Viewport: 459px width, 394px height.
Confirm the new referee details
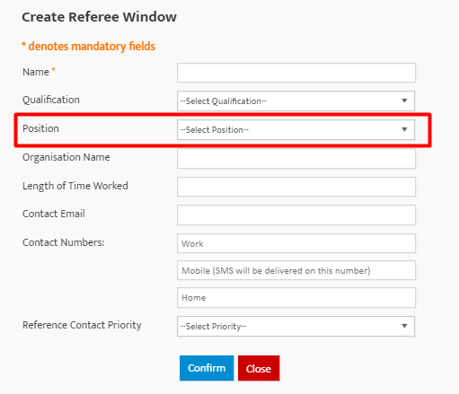click(x=207, y=368)
